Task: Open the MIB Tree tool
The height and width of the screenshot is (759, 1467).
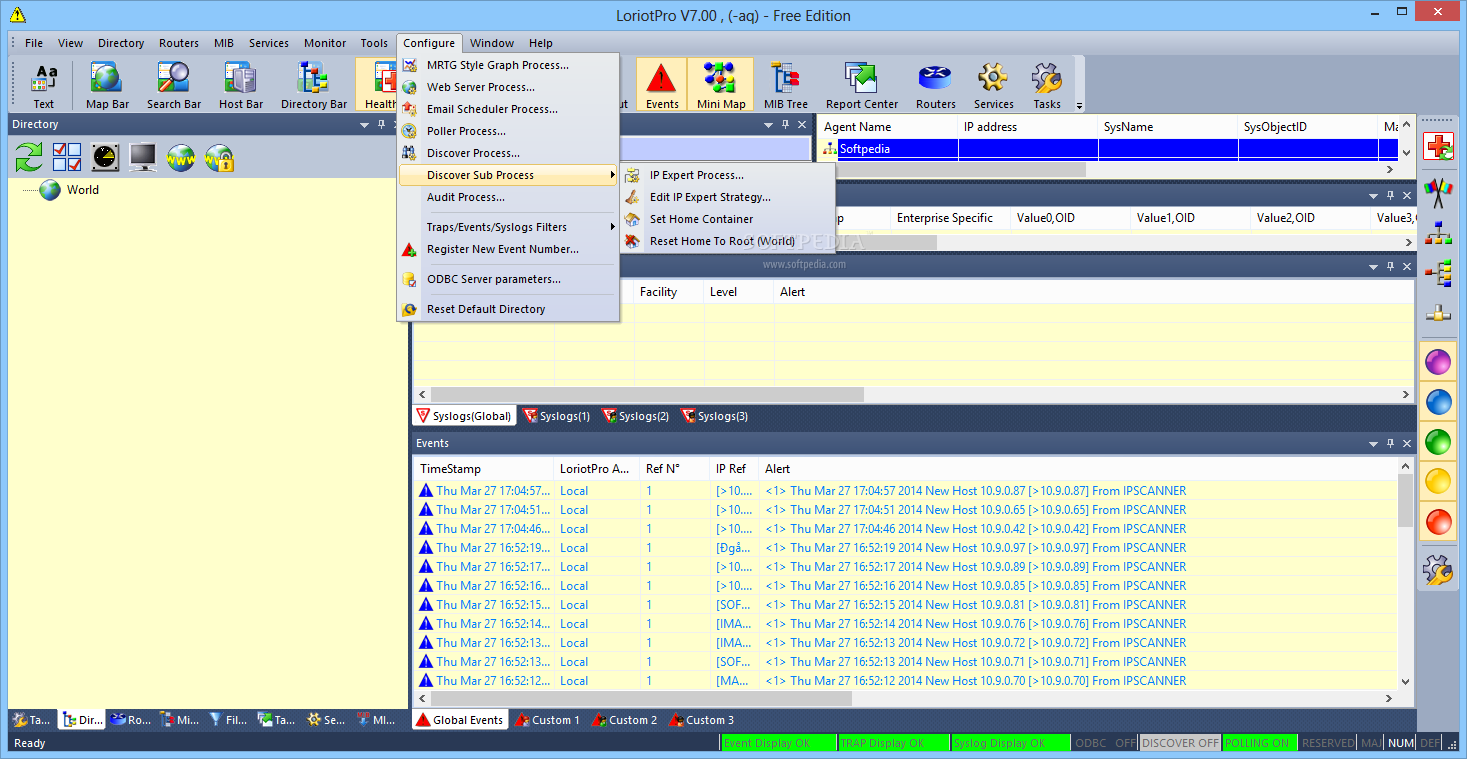Action: click(786, 85)
